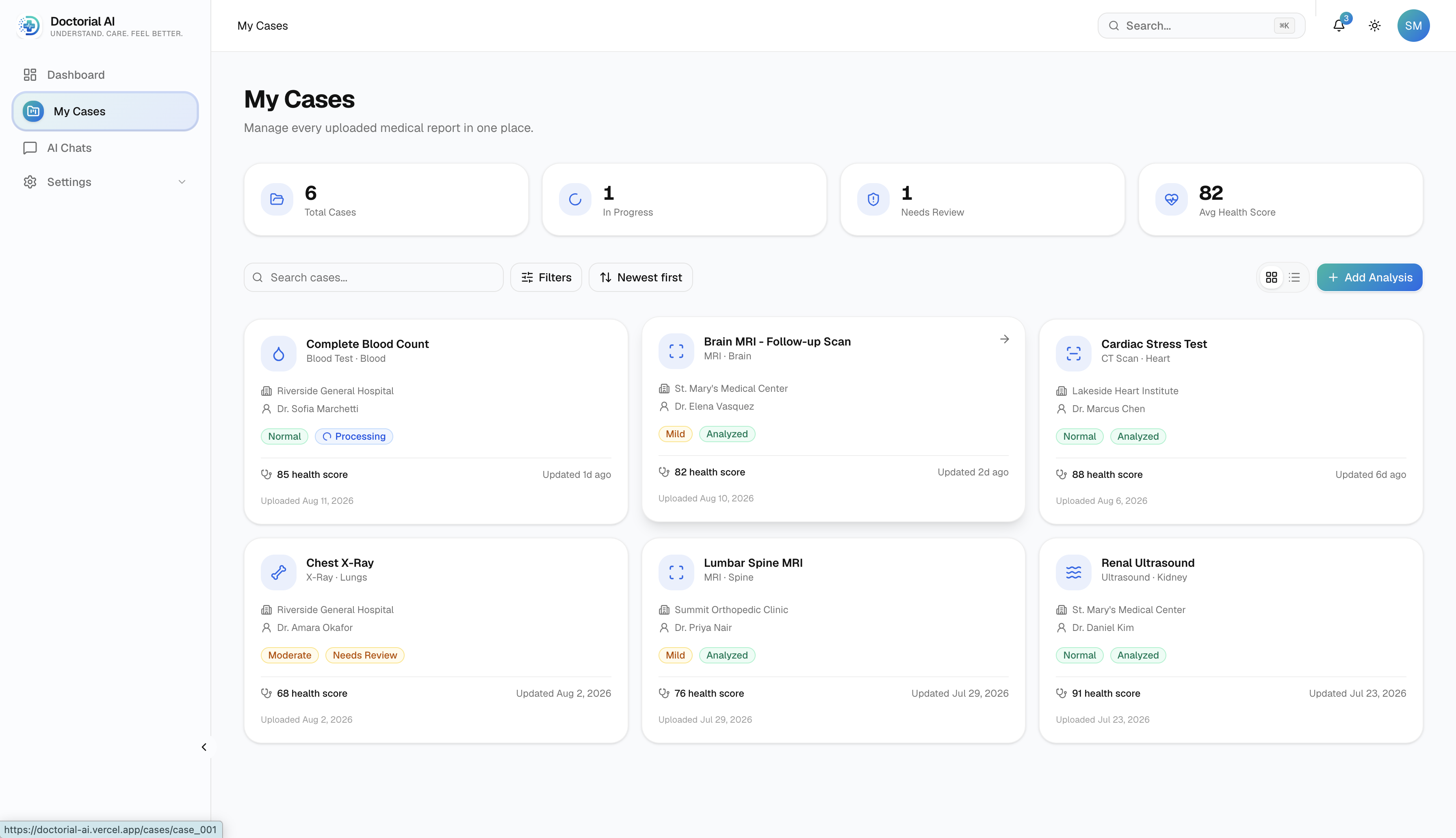Click the Moderate severity badge
This screenshot has width=1456, height=838.
pos(290,655)
